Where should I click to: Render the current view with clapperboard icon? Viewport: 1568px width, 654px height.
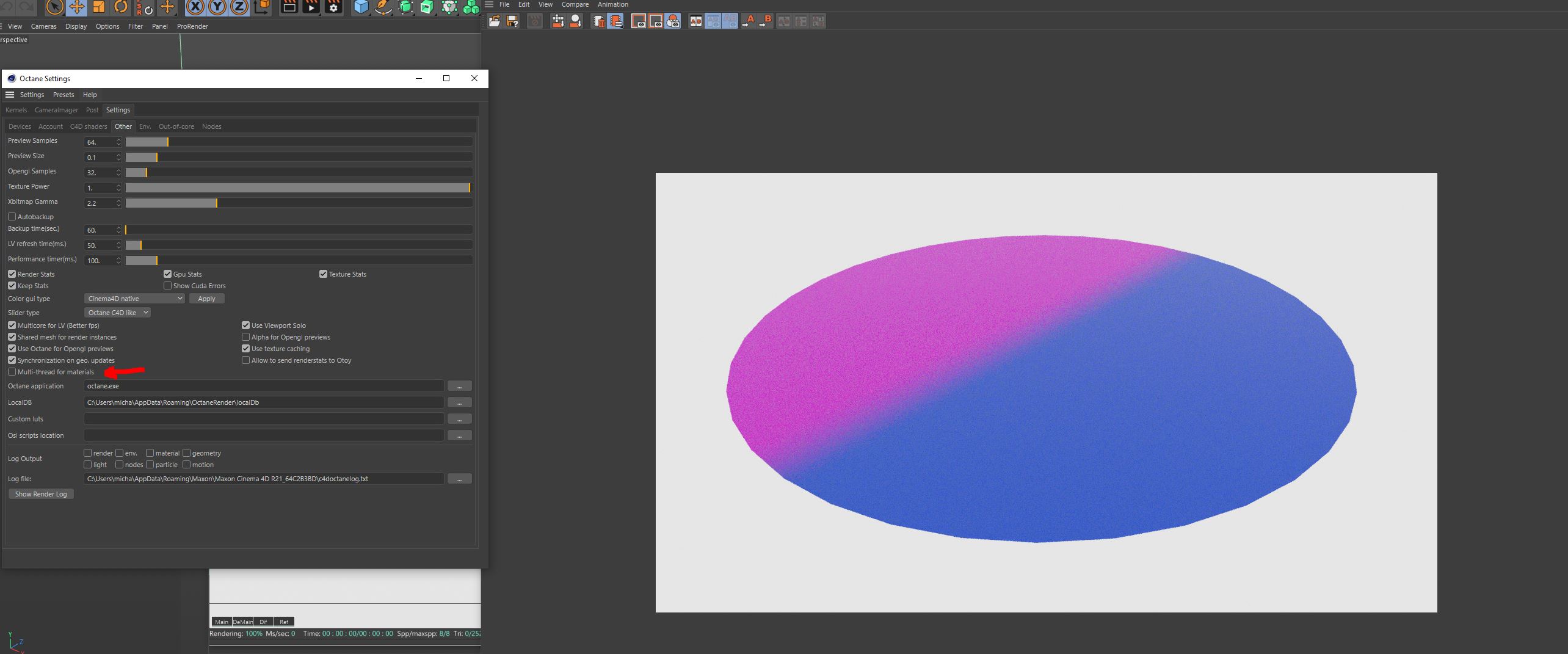tap(289, 7)
